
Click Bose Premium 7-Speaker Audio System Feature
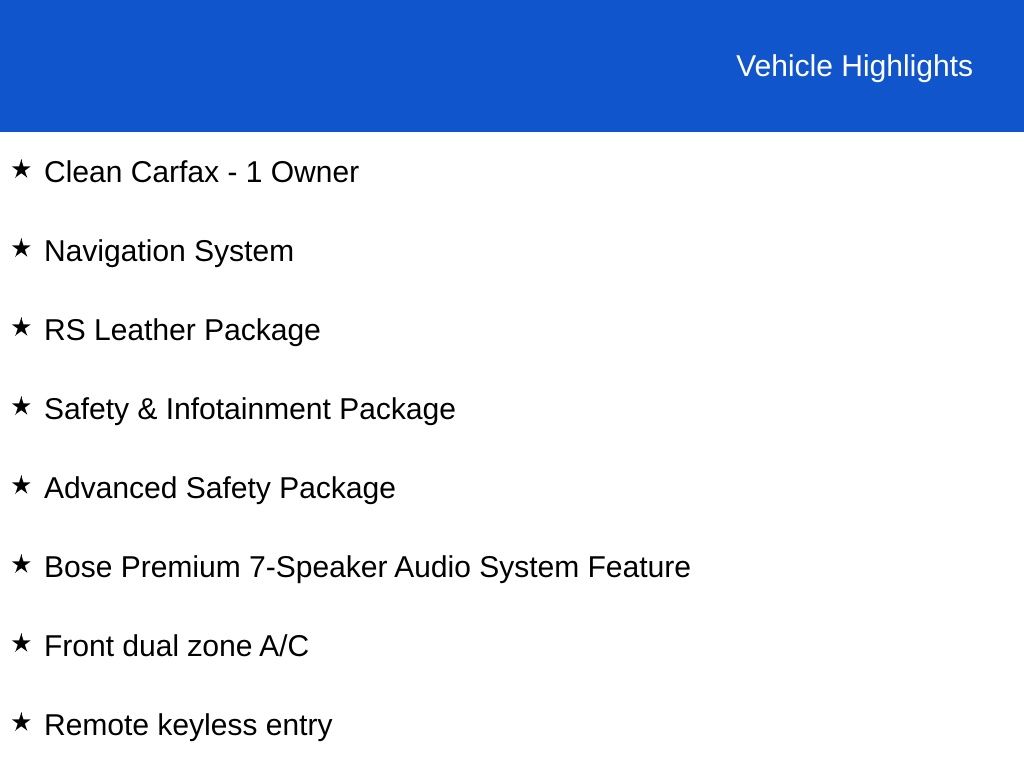[367, 567]
